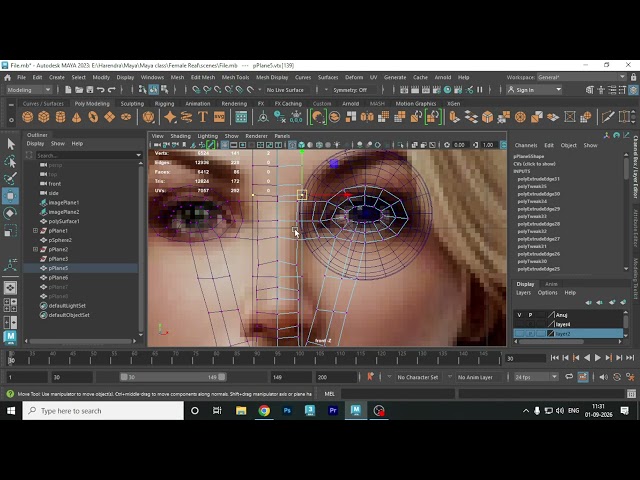Open the Edit Mesh menu
This screenshot has height=480, width=640.
click(203, 77)
